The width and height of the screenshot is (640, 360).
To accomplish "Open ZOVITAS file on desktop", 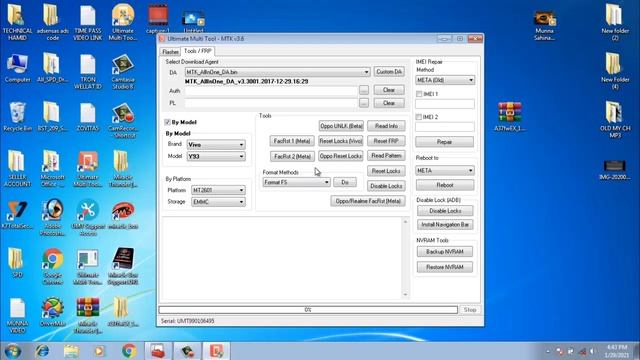I will [87, 117].
